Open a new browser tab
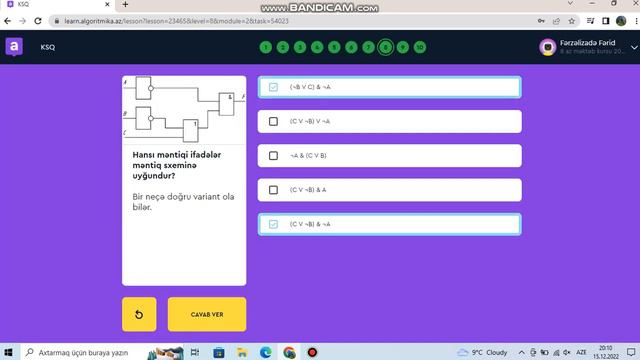 click(x=125, y=4)
